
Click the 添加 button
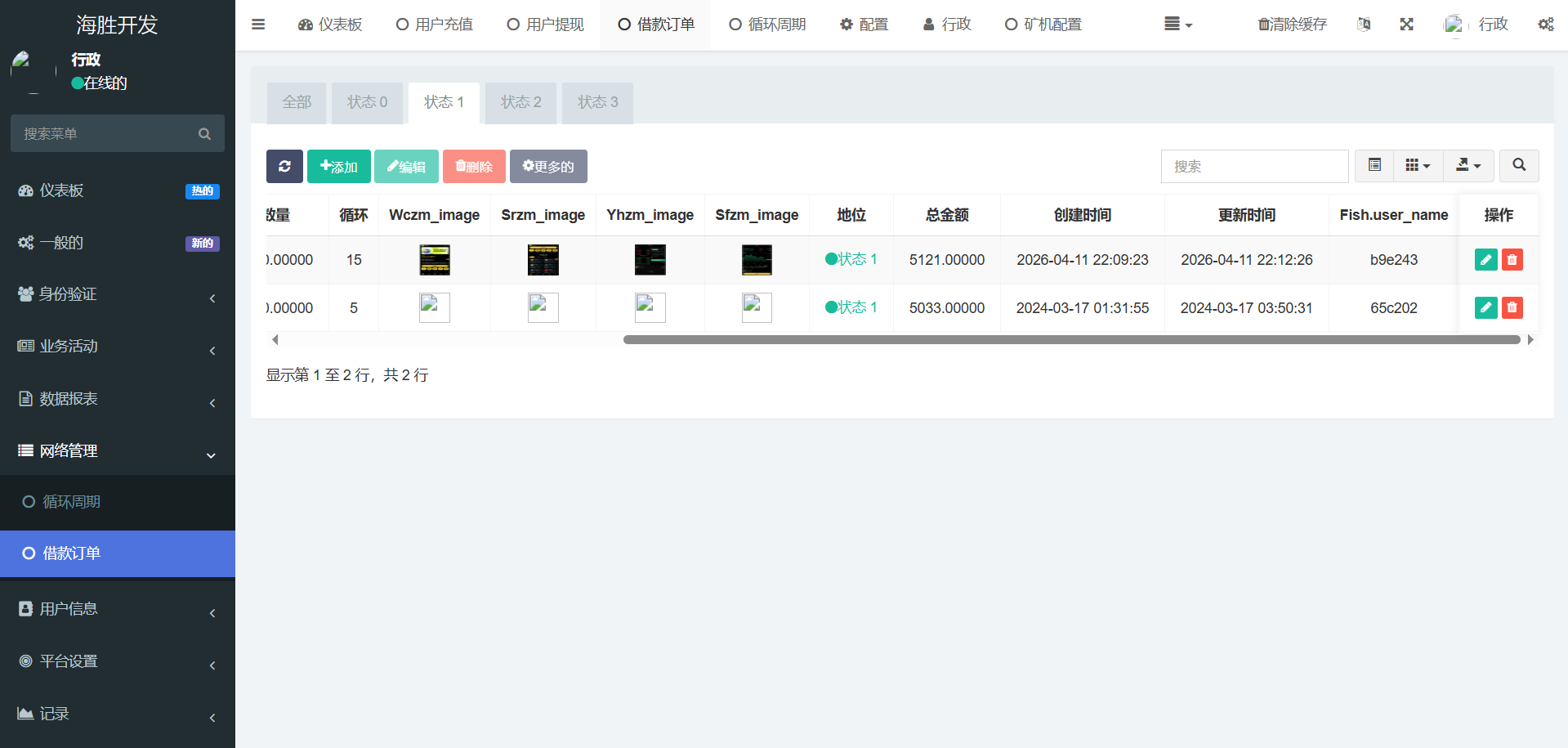339,166
